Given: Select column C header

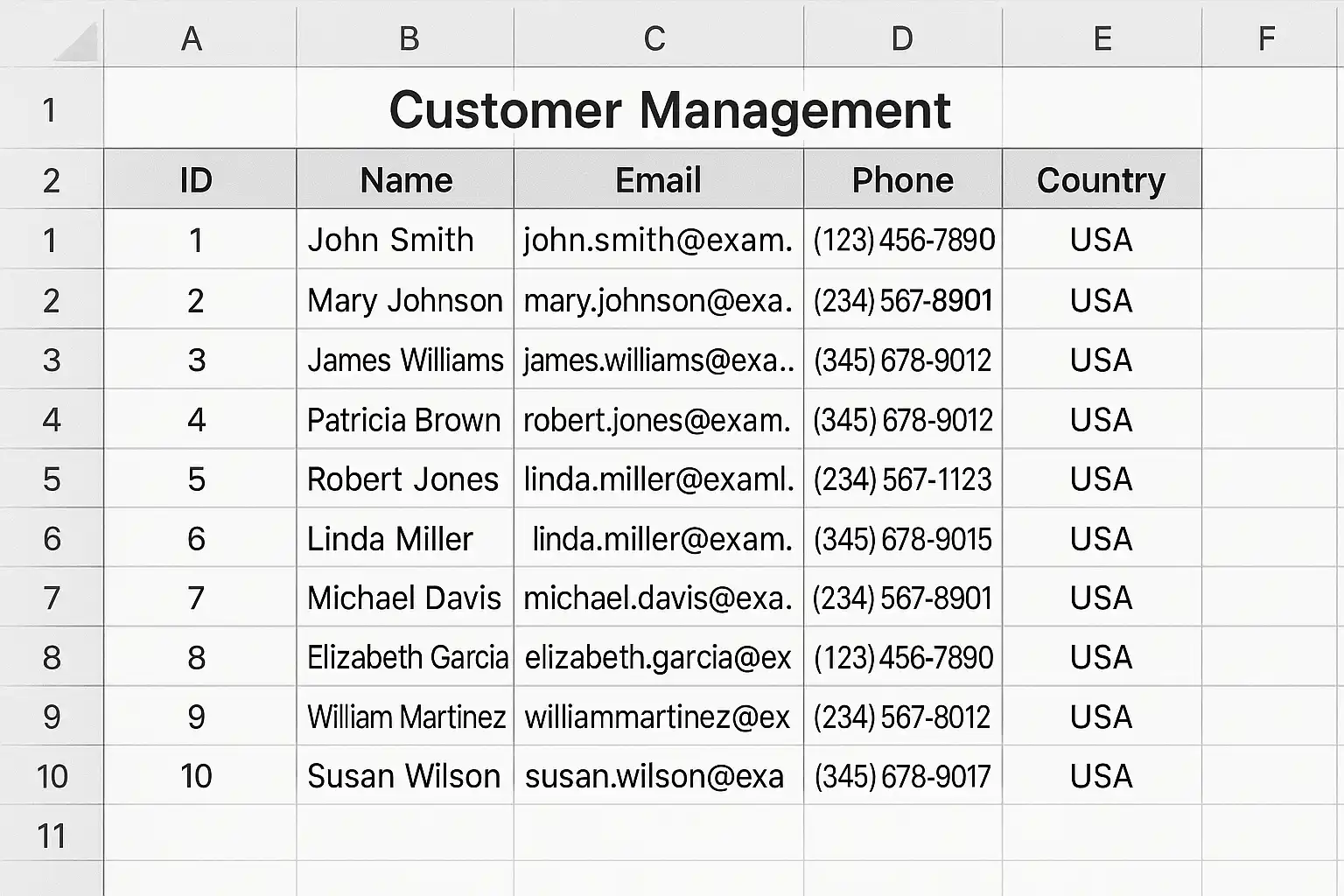Looking at the screenshot, I should (x=654, y=38).
